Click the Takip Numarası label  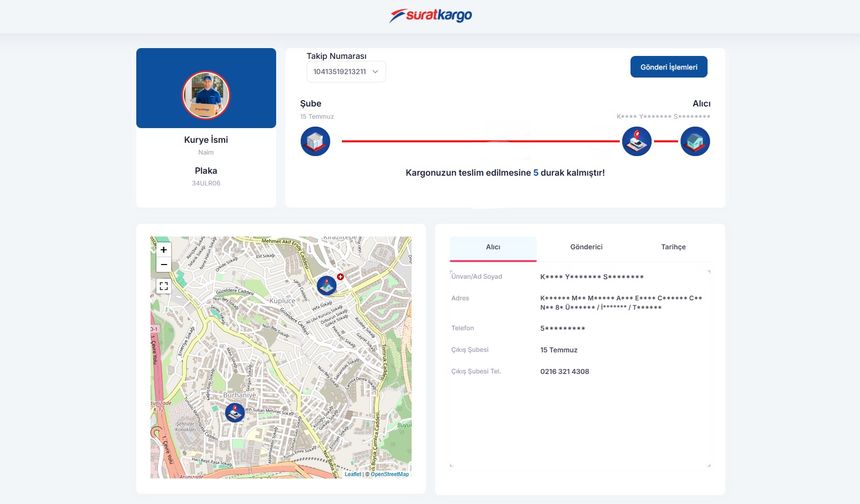(336, 56)
